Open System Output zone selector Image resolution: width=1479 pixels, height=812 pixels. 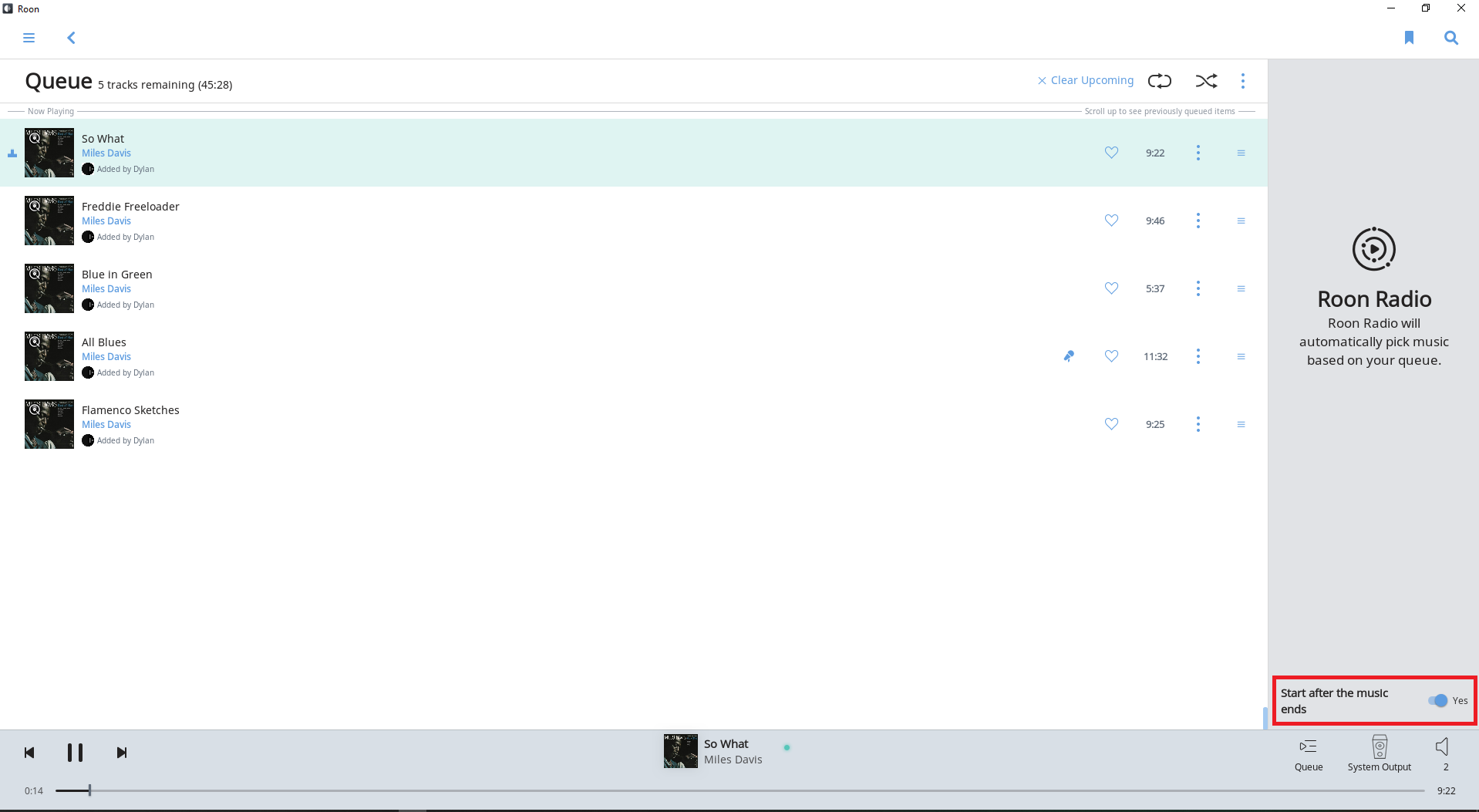coord(1380,753)
